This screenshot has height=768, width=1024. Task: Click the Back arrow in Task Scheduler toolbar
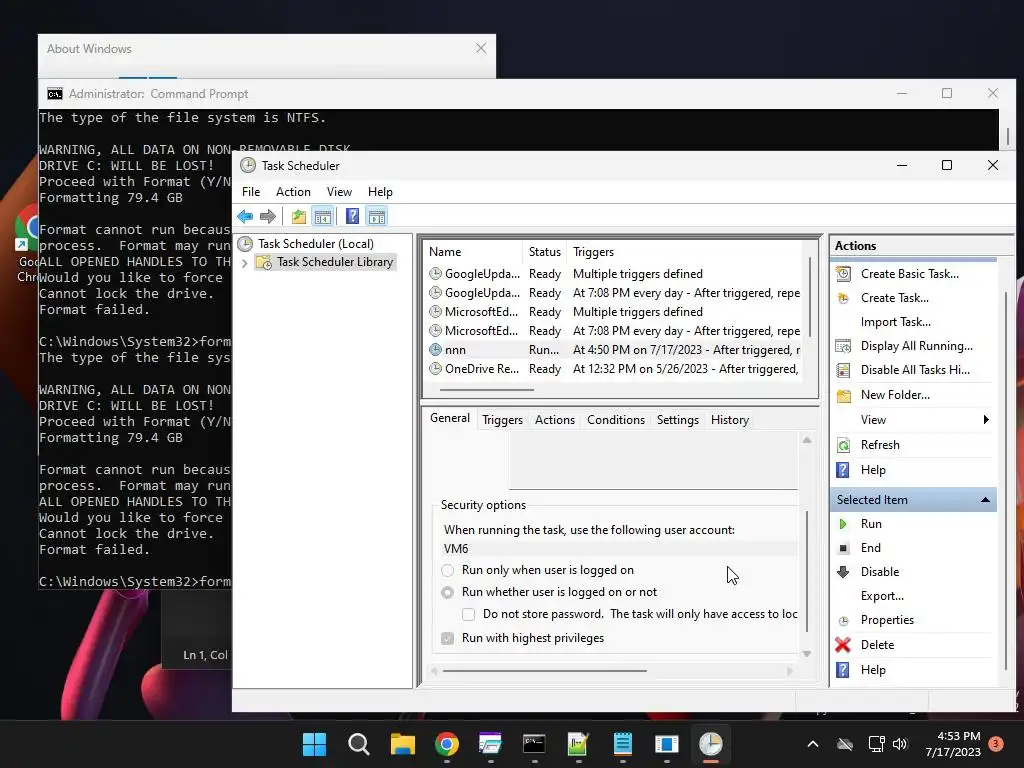246,216
